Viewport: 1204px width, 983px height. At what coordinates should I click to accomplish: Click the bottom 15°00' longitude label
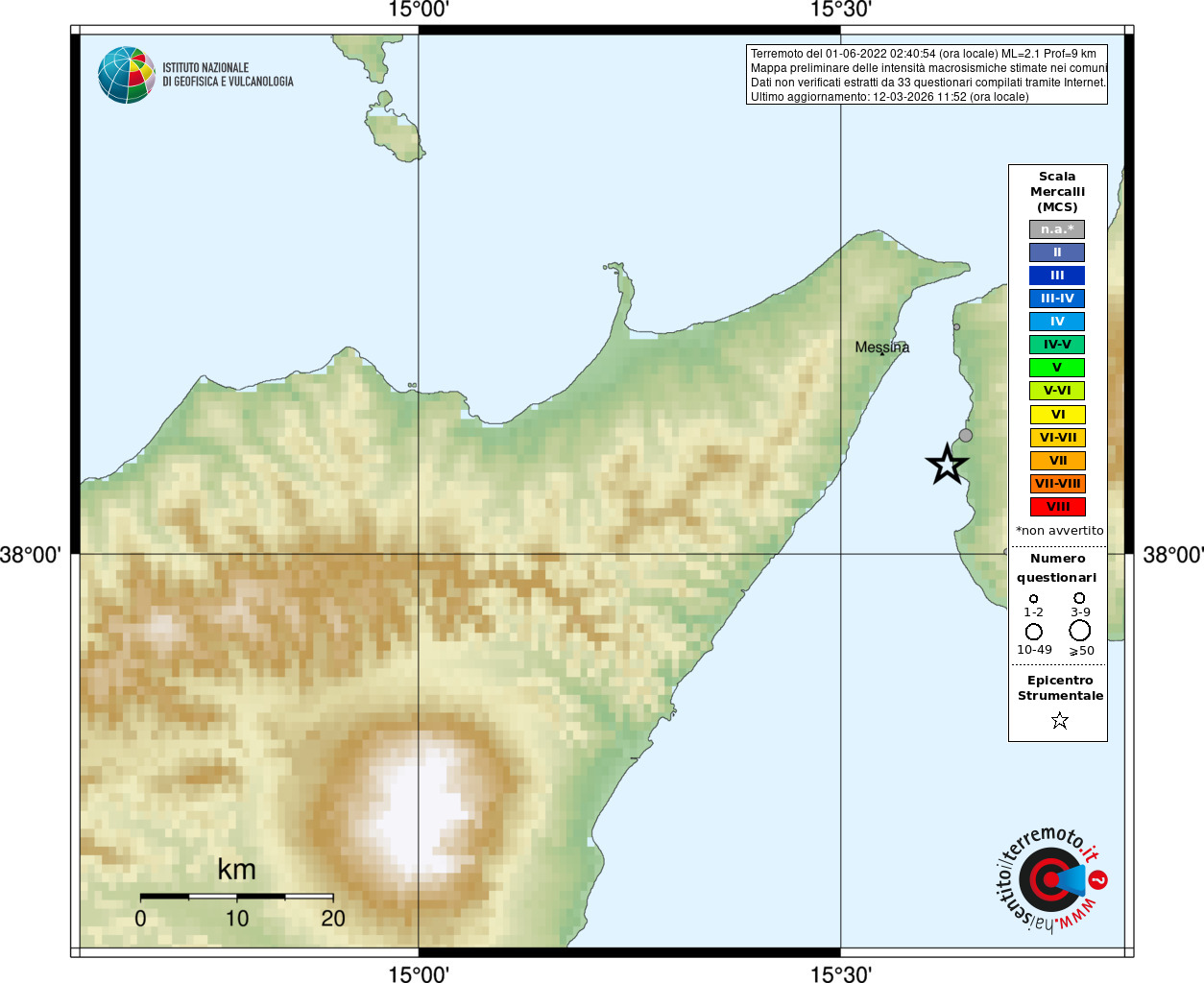pos(419,973)
